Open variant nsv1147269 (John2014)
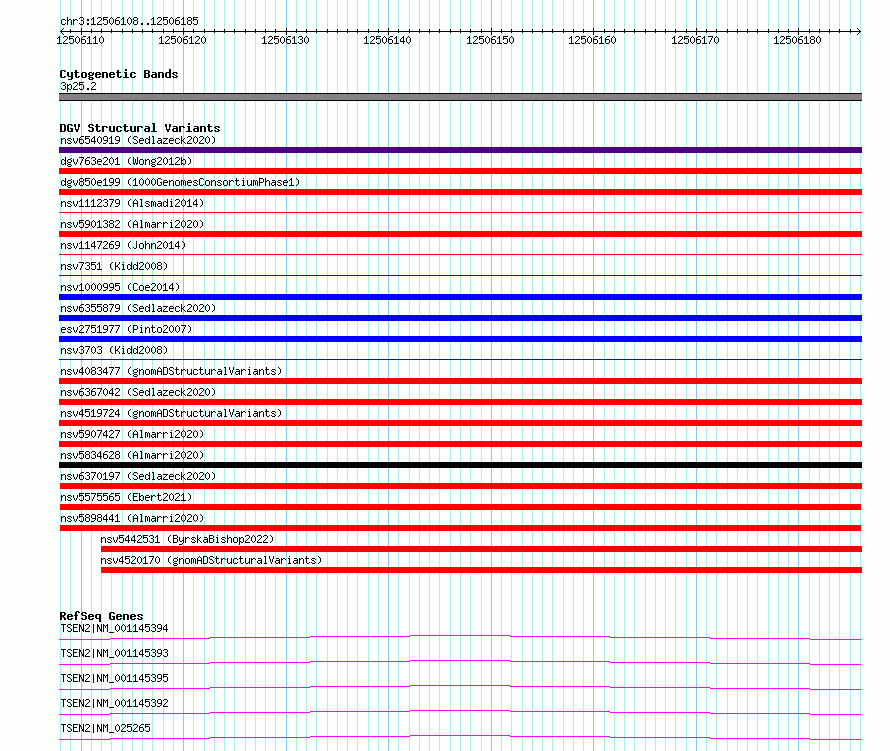The height and width of the screenshot is (751, 890). pos(123,245)
